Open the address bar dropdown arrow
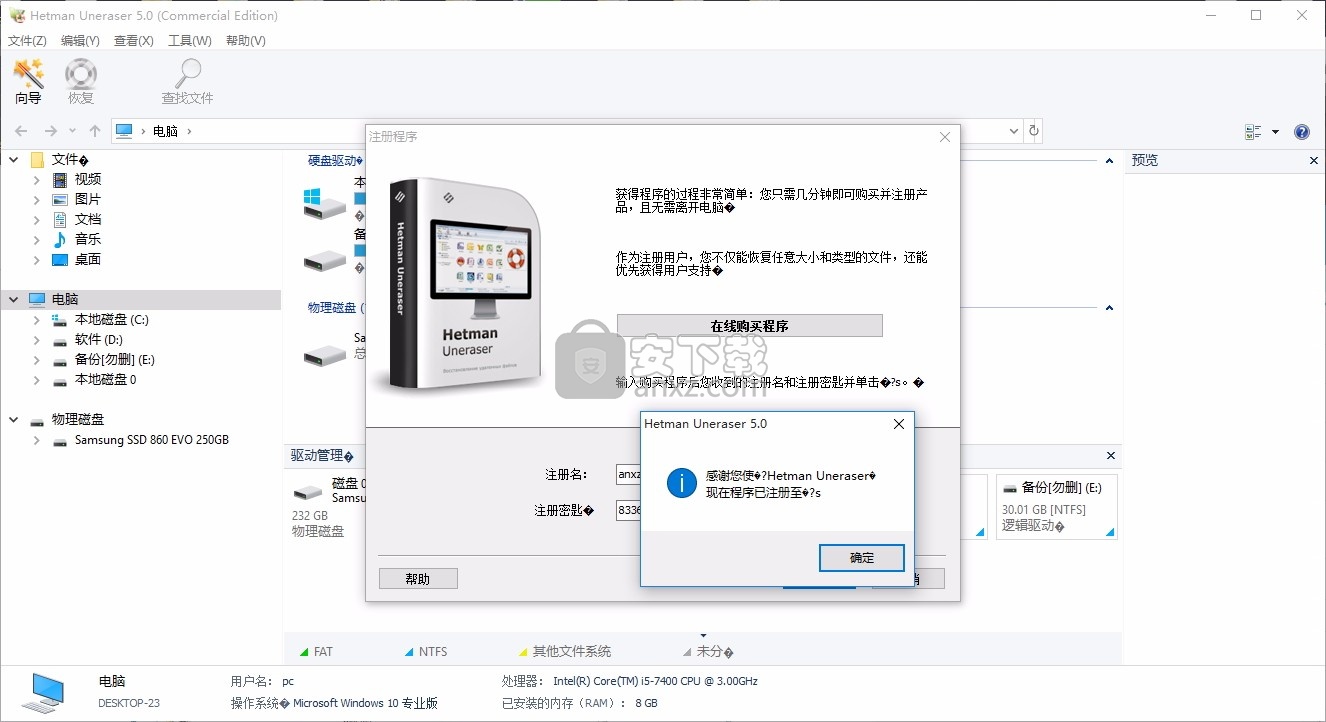The height and width of the screenshot is (722, 1326). pos(1013,131)
